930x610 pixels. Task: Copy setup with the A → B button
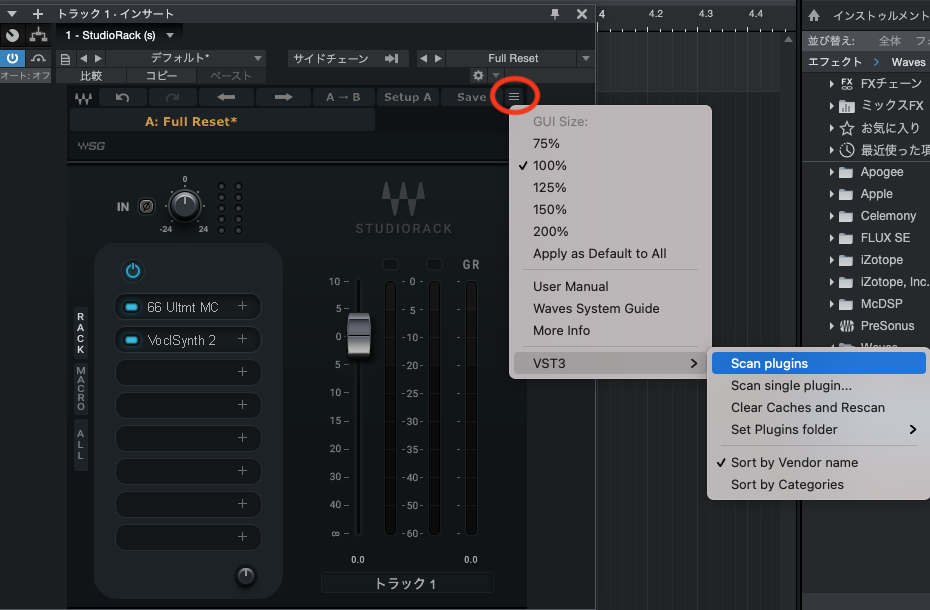(x=343, y=97)
